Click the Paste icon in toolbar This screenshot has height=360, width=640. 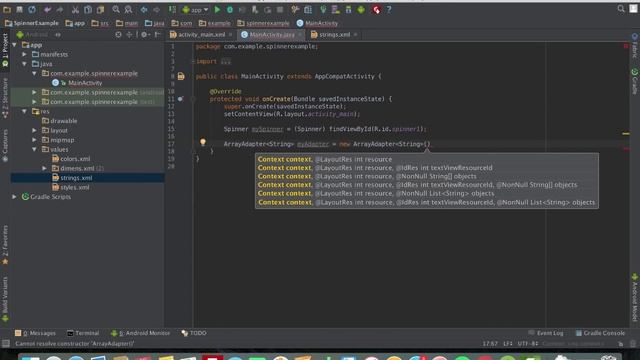click(x=100, y=9)
